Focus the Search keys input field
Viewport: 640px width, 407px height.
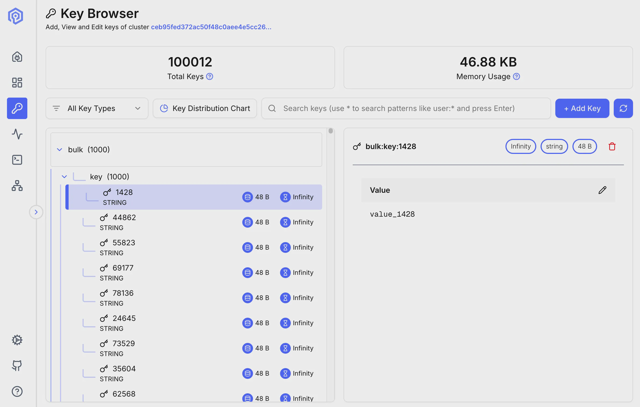click(x=406, y=108)
